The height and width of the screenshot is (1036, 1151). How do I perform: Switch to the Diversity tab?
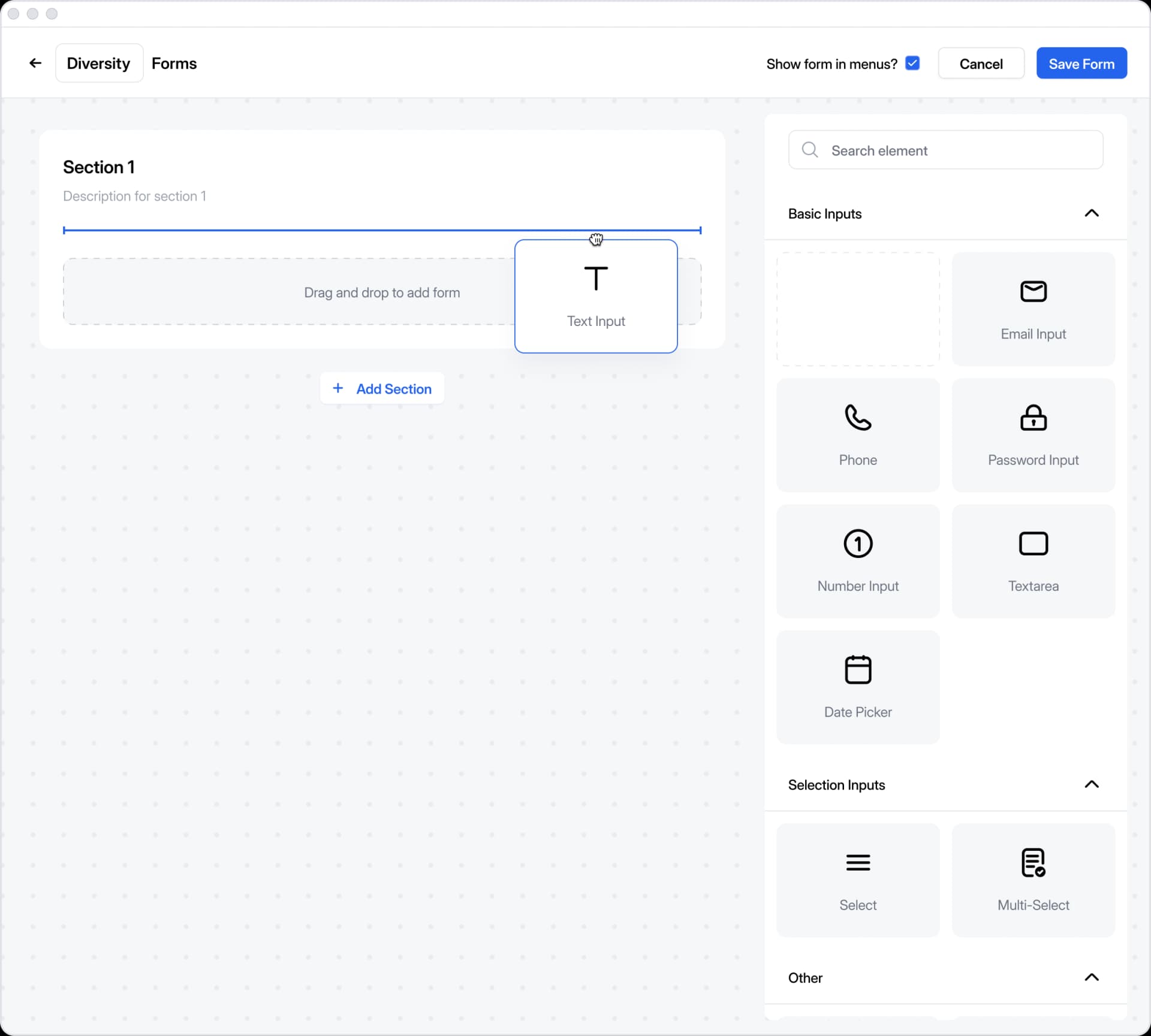98,63
